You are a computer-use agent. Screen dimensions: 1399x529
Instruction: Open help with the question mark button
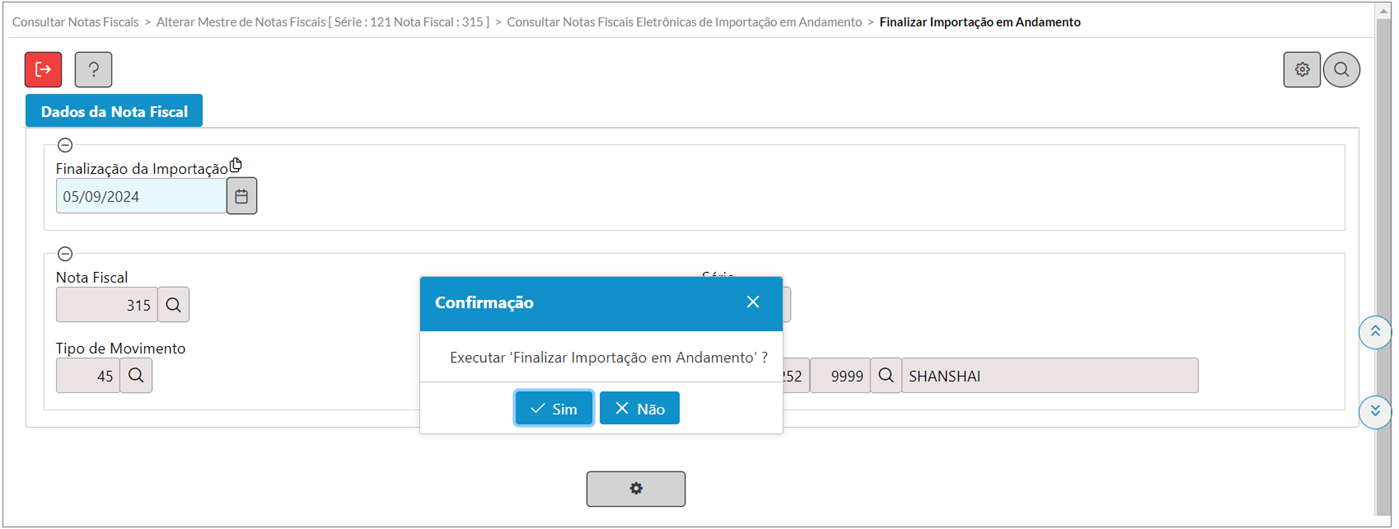[93, 69]
